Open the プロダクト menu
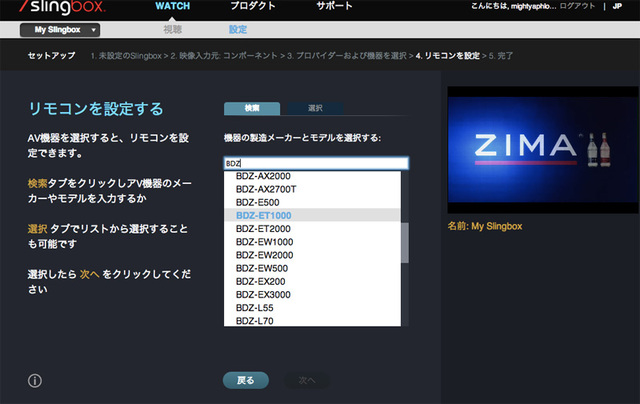 (x=253, y=6)
